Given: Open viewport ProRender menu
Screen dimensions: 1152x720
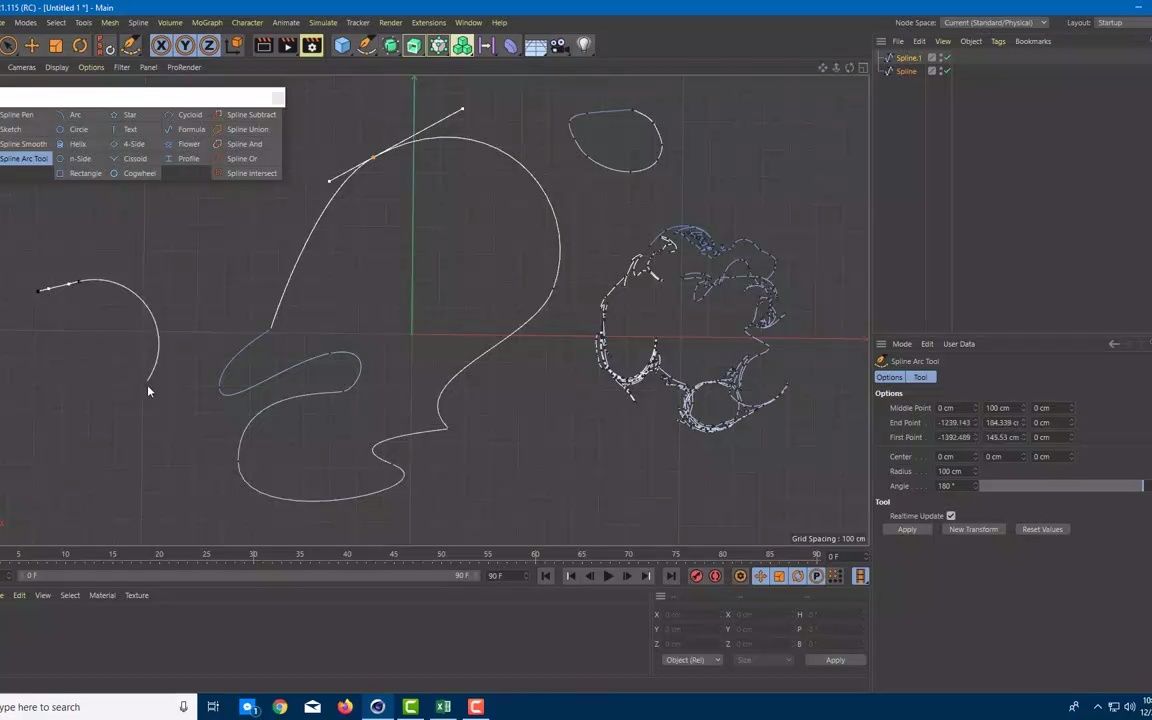Looking at the screenshot, I should click(x=184, y=68).
